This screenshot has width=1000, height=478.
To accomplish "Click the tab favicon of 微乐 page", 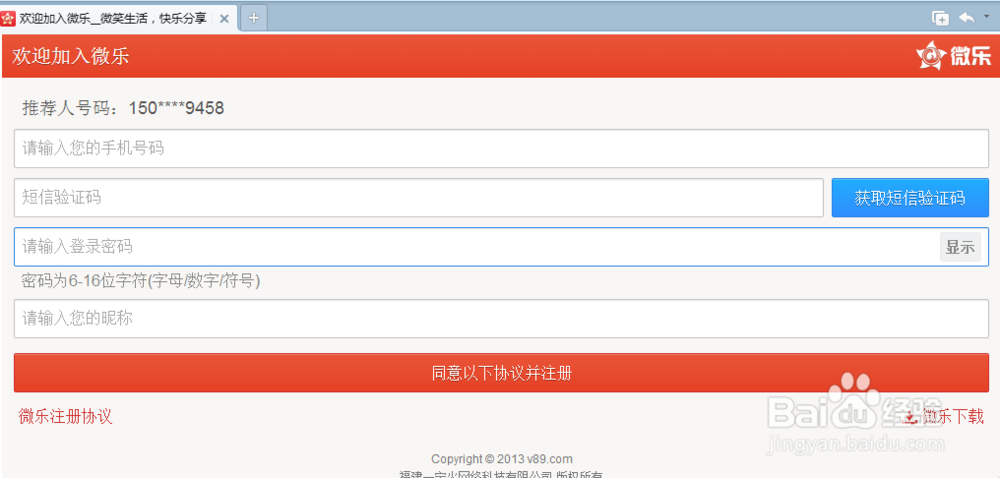I will (x=8, y=18).
